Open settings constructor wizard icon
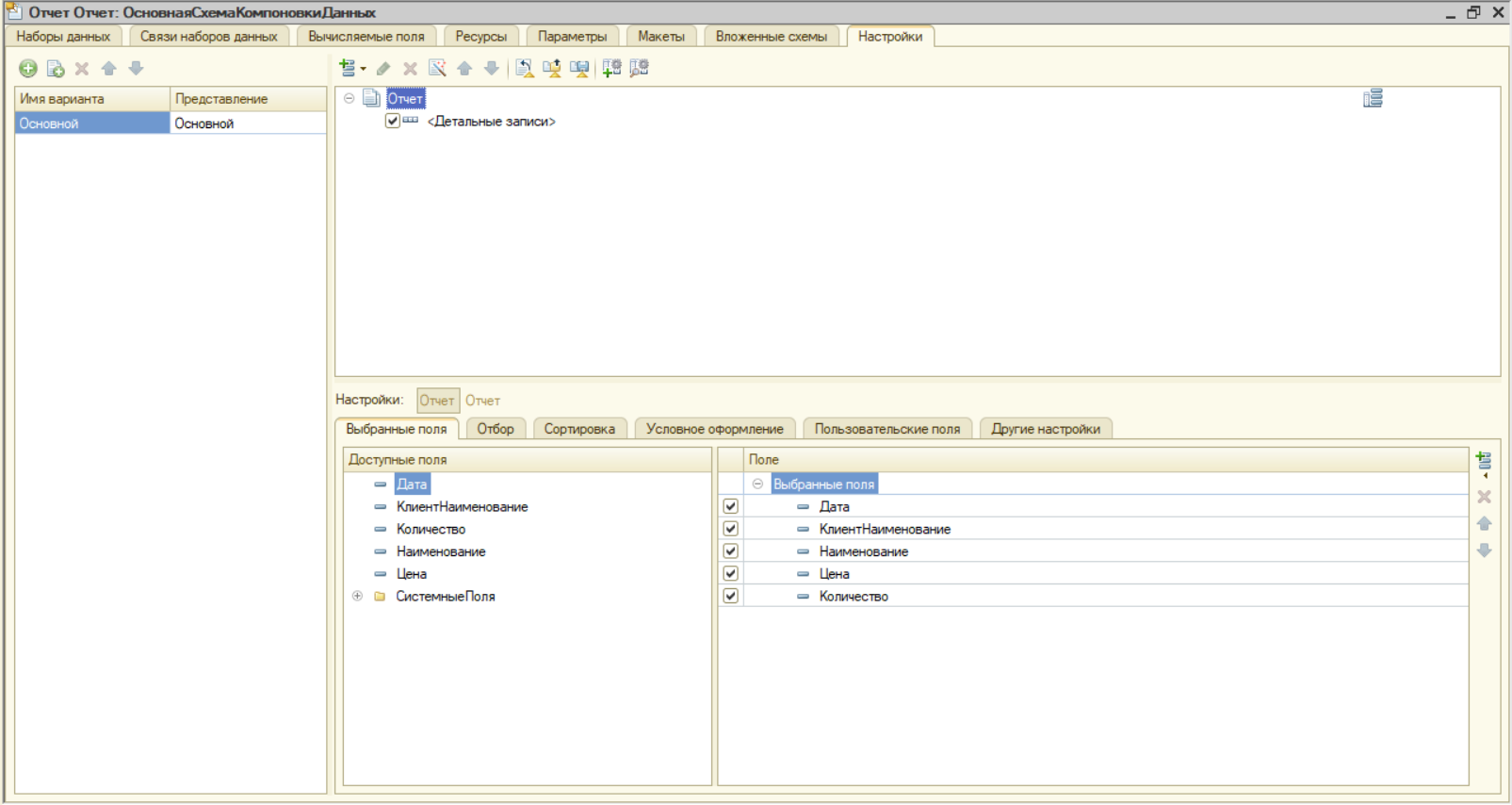 coord(437,68)
